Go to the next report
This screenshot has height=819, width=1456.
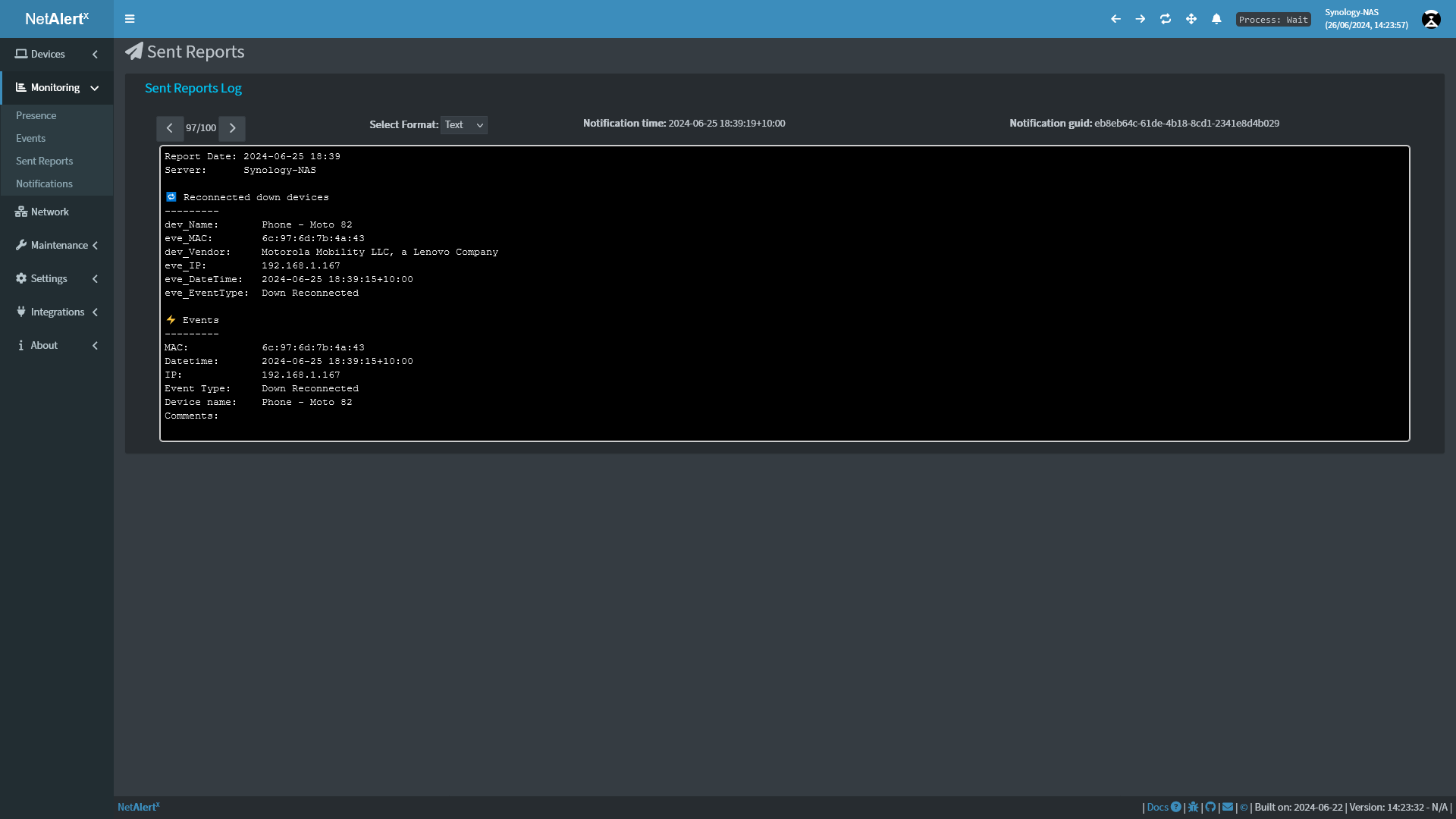point(232,128)
